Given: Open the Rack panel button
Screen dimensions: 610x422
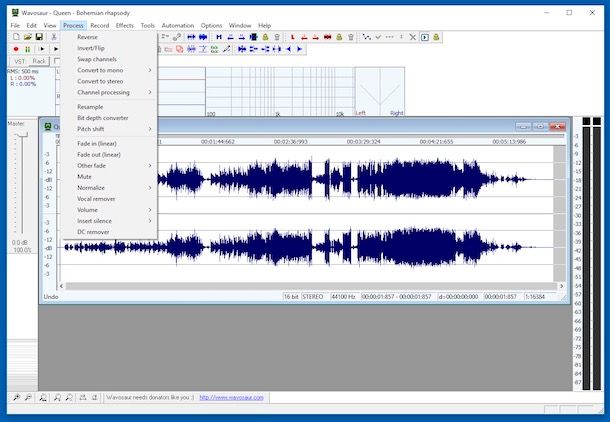Looking at the screenshot, I should pos(39,61).
